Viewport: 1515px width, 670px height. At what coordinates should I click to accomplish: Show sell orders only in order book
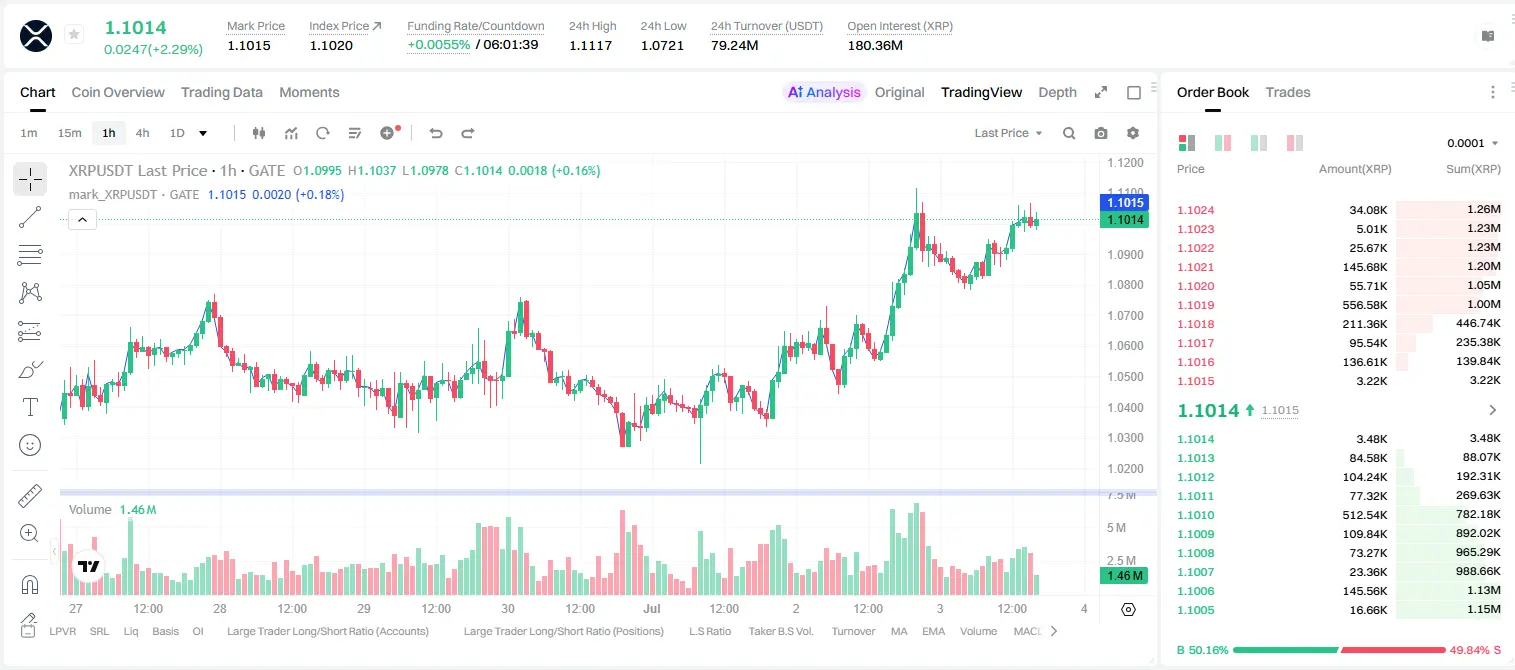pyautogui.click(x=1295, y=143)
